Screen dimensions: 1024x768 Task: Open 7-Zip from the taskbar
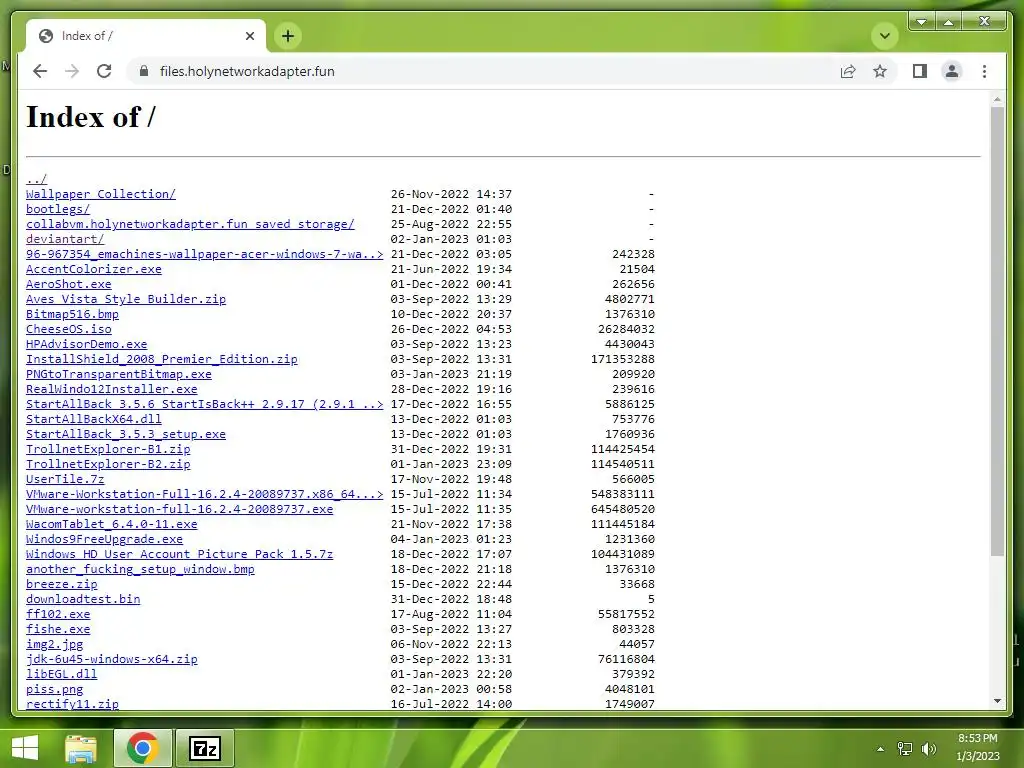coord(204,748)
